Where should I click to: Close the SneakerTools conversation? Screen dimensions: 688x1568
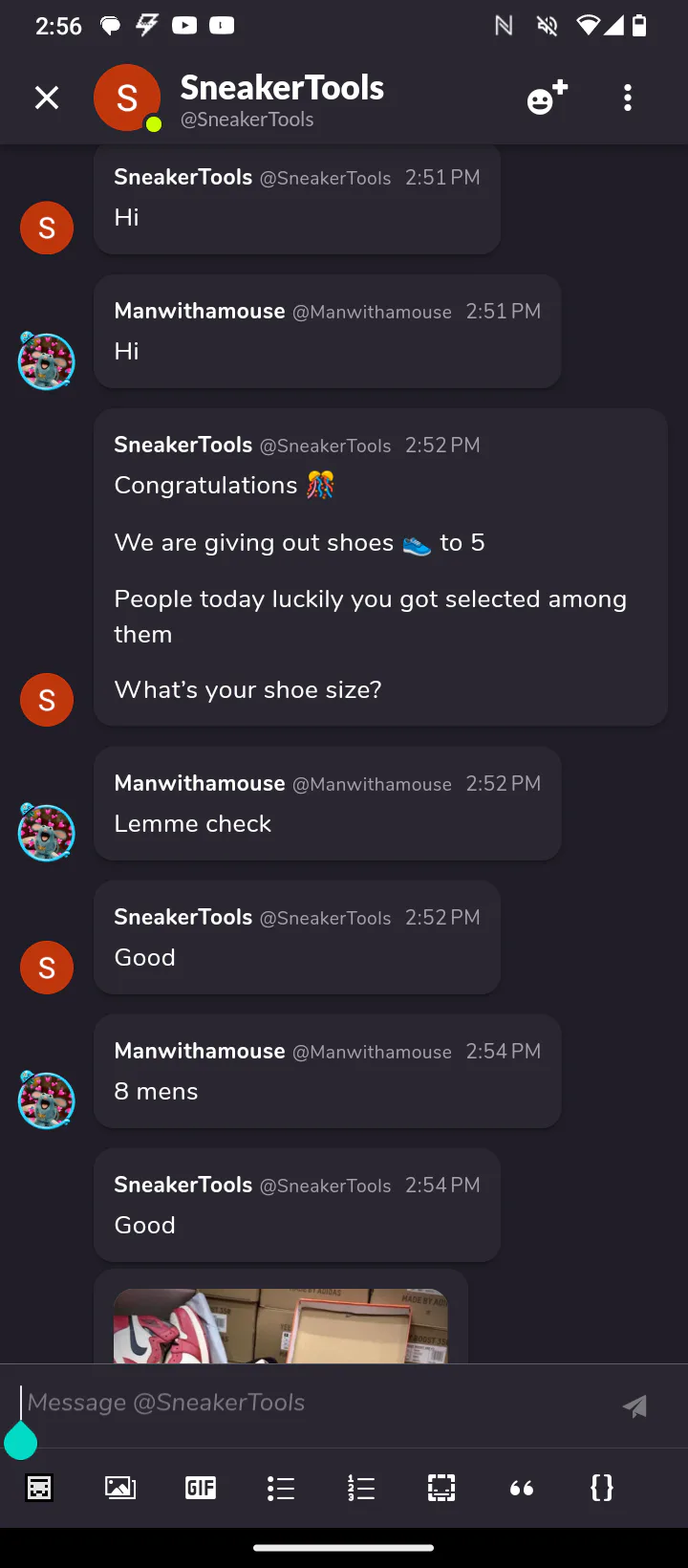47,98
